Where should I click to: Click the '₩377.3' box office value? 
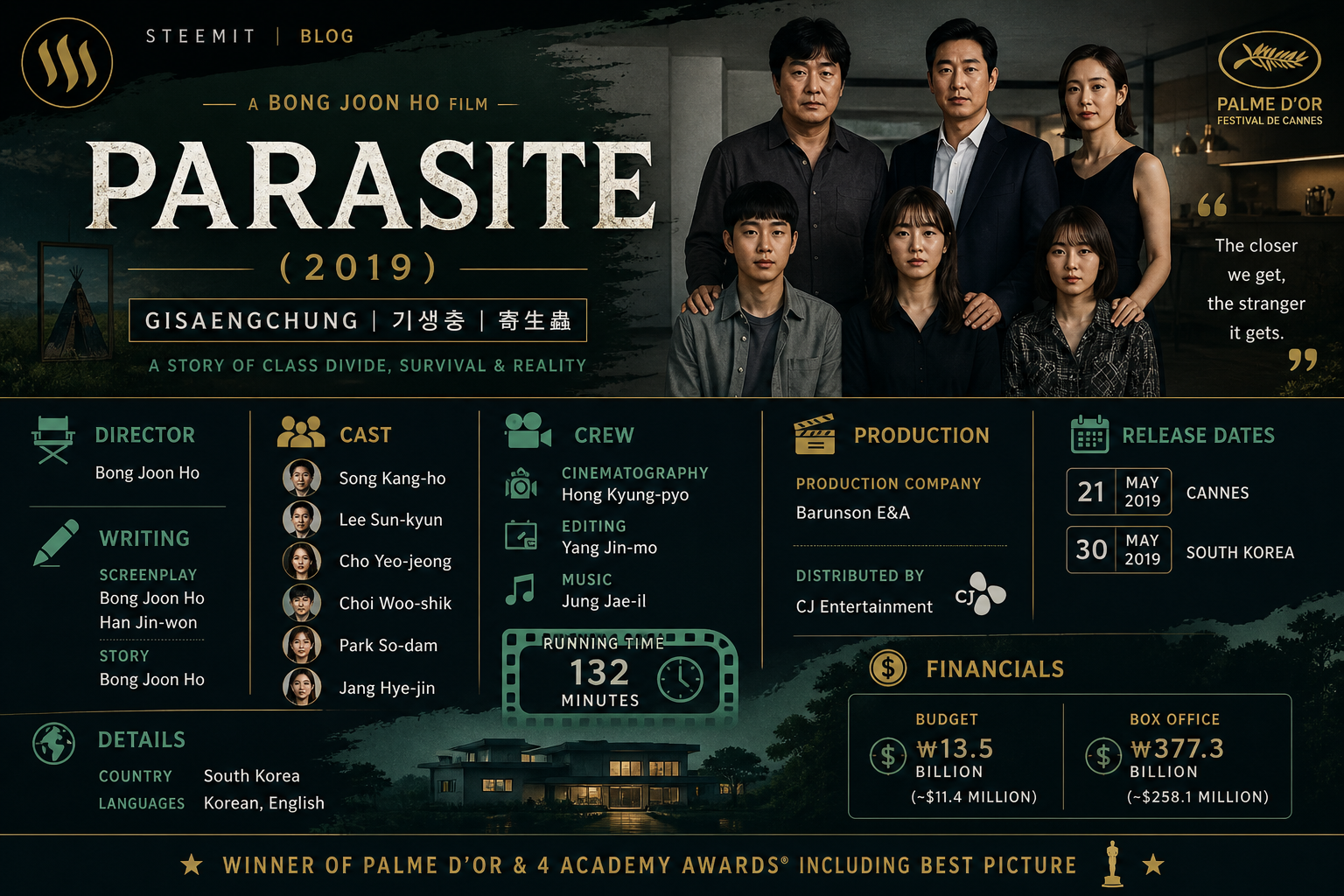1178,749
